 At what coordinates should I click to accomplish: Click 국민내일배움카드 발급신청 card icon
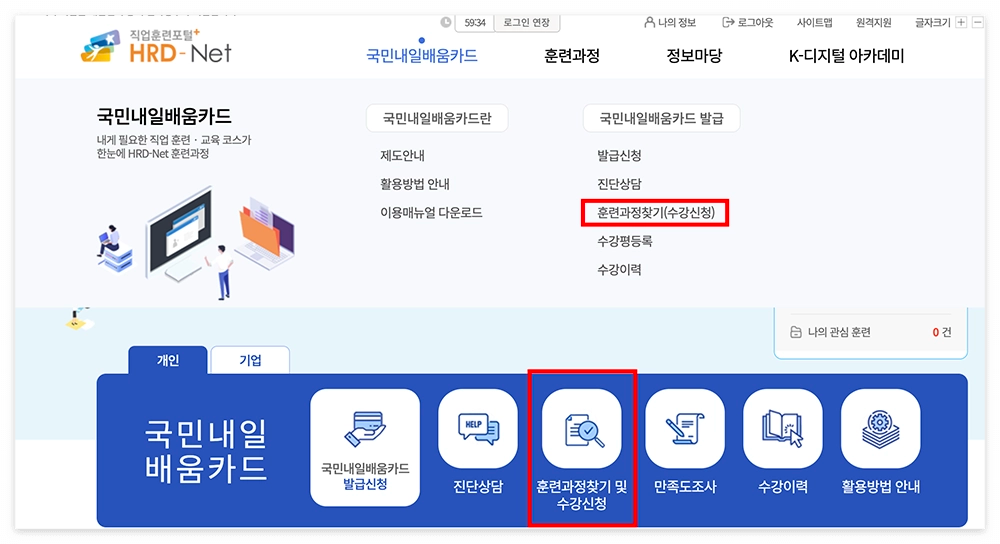click(365, 447)
